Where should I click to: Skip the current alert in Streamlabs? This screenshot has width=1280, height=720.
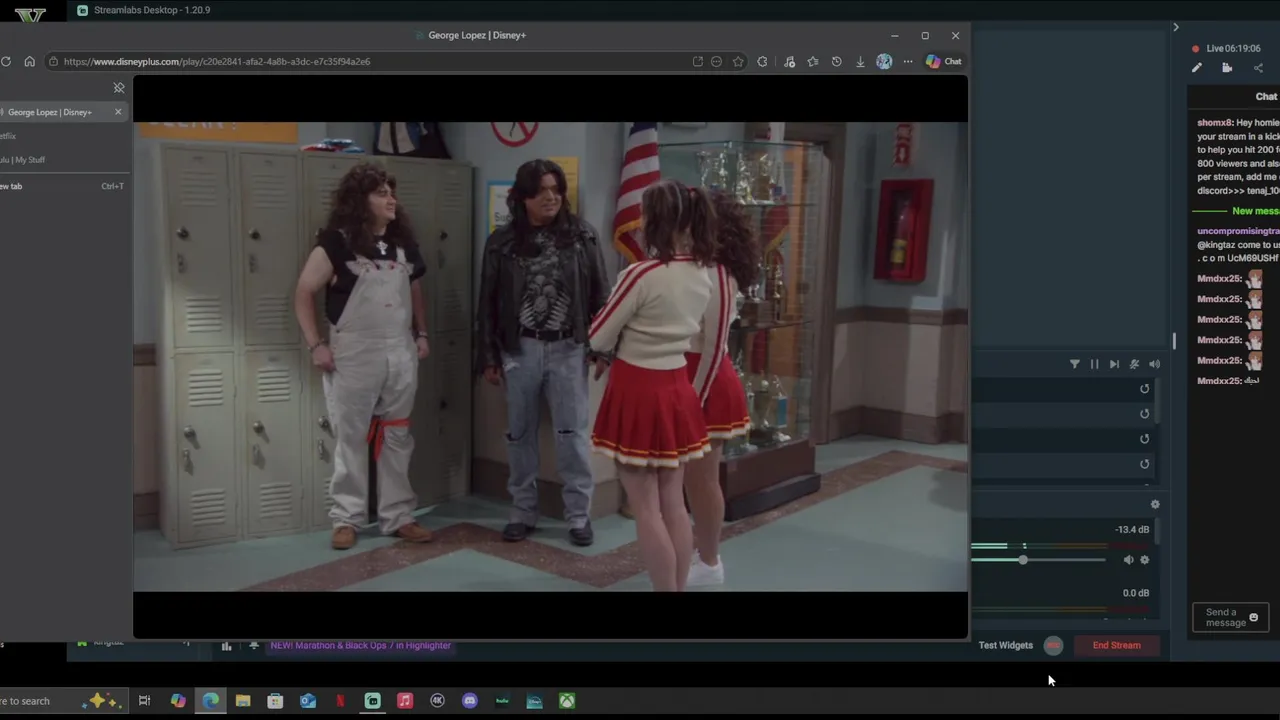[x=1114, y=364]
